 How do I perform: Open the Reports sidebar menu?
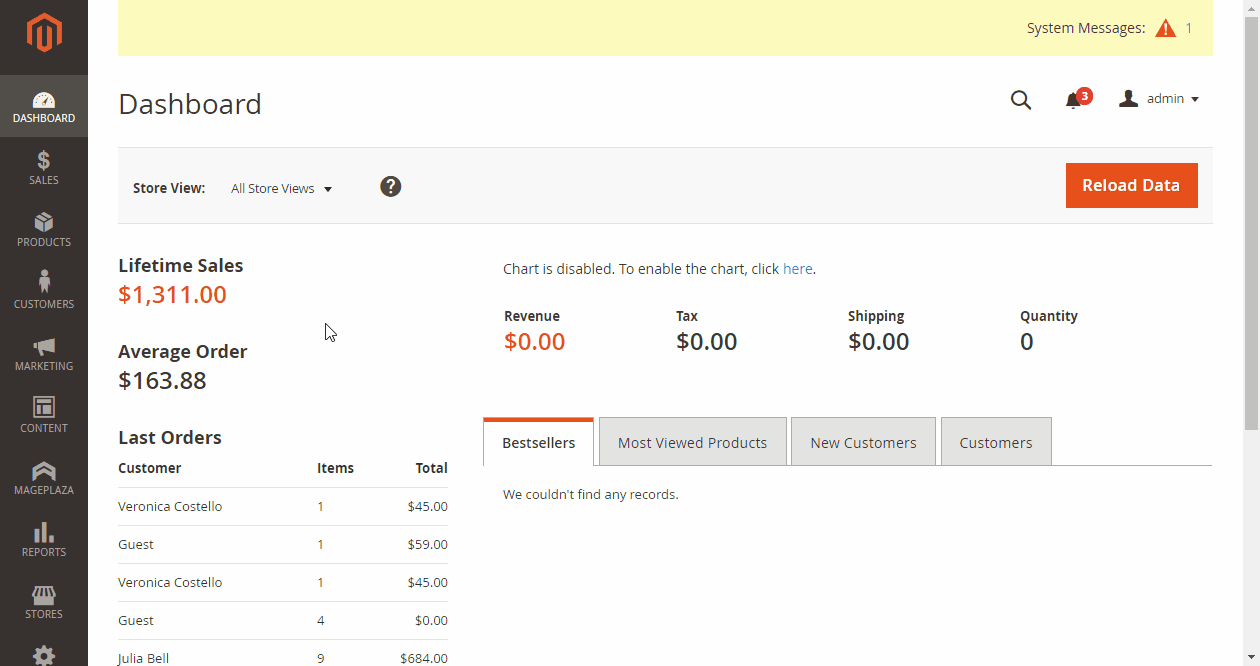pos(44,540)
